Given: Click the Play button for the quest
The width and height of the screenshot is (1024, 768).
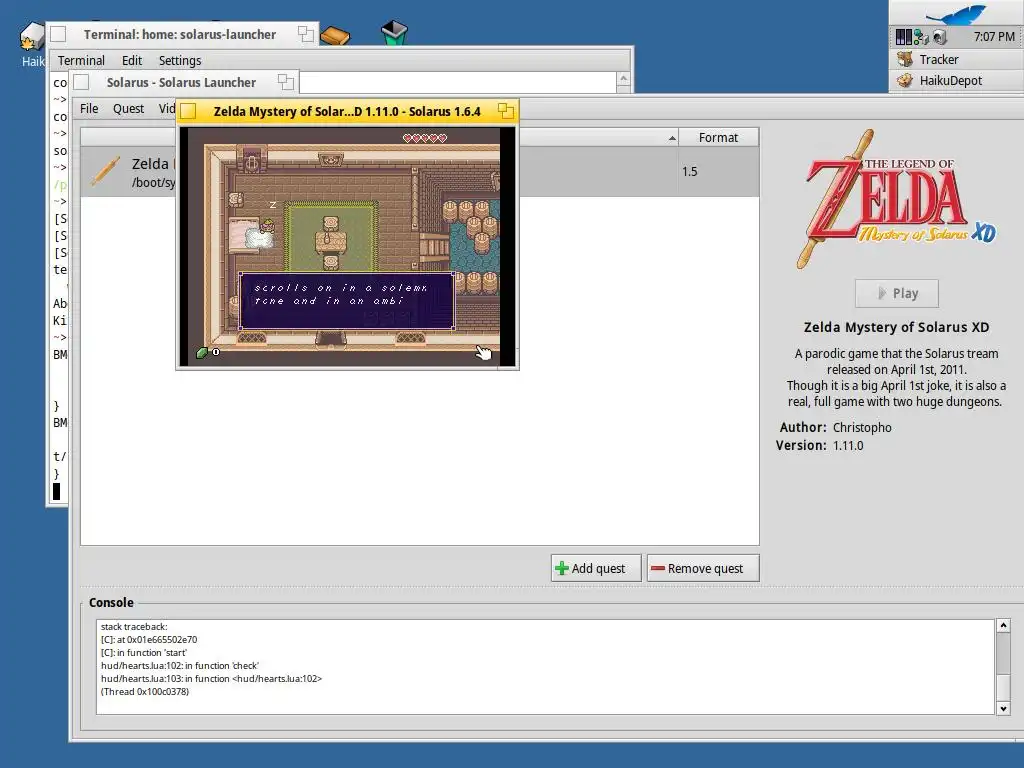Looking at the screenshot, I should point(897,293).
